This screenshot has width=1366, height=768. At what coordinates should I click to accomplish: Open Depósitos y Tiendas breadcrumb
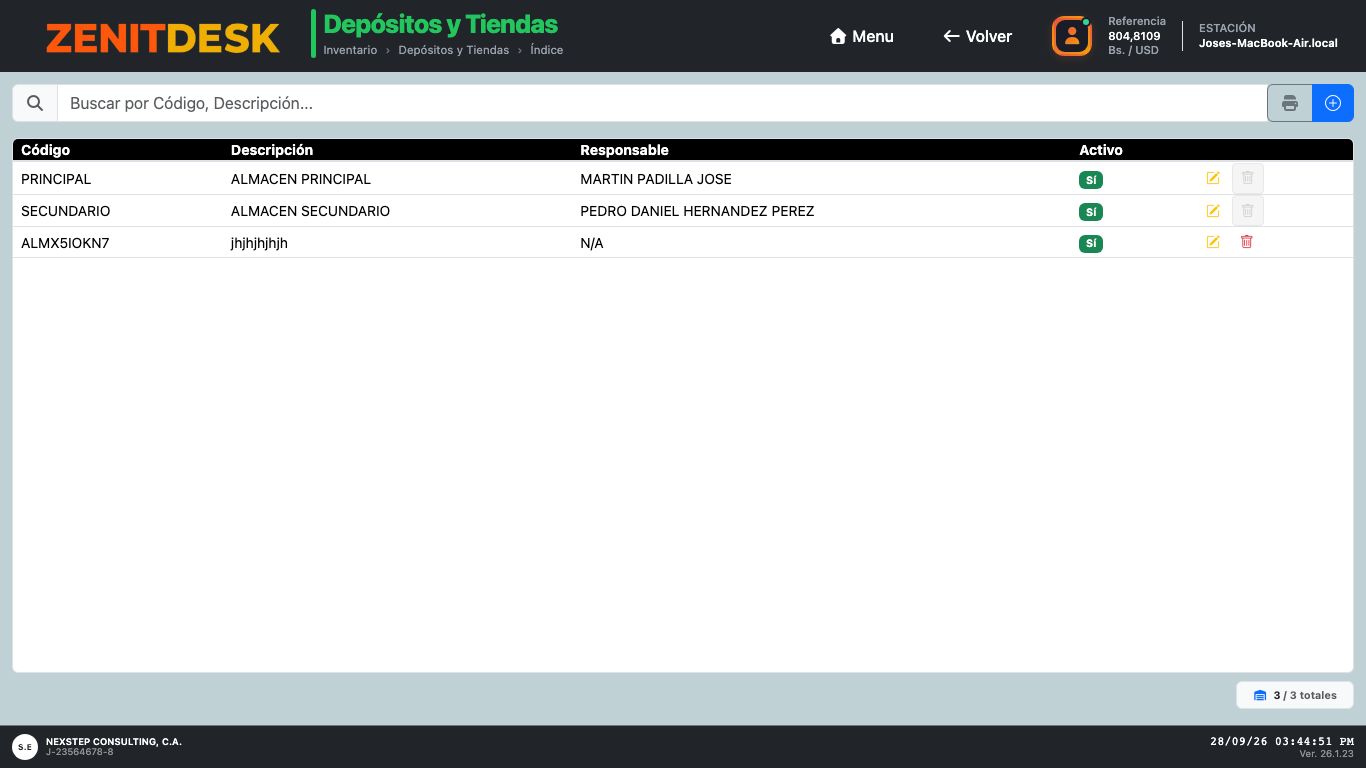(454, 50)
